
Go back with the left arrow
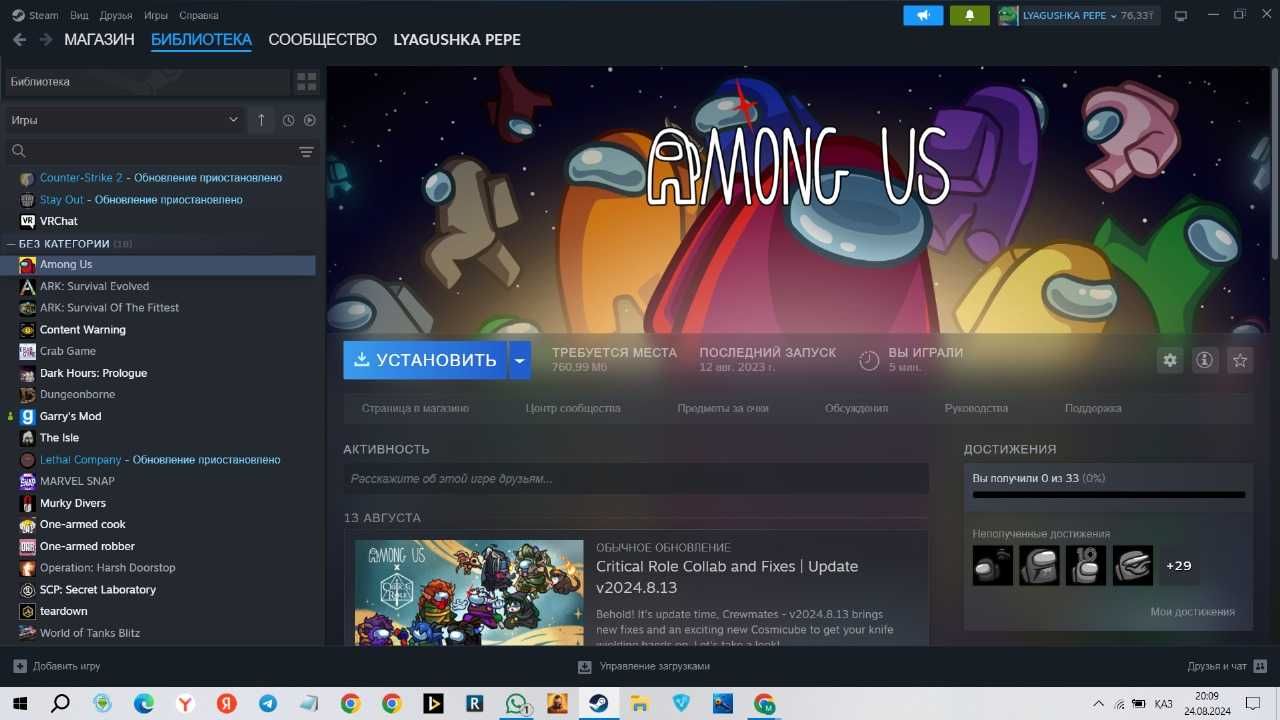tap(19, 40)
